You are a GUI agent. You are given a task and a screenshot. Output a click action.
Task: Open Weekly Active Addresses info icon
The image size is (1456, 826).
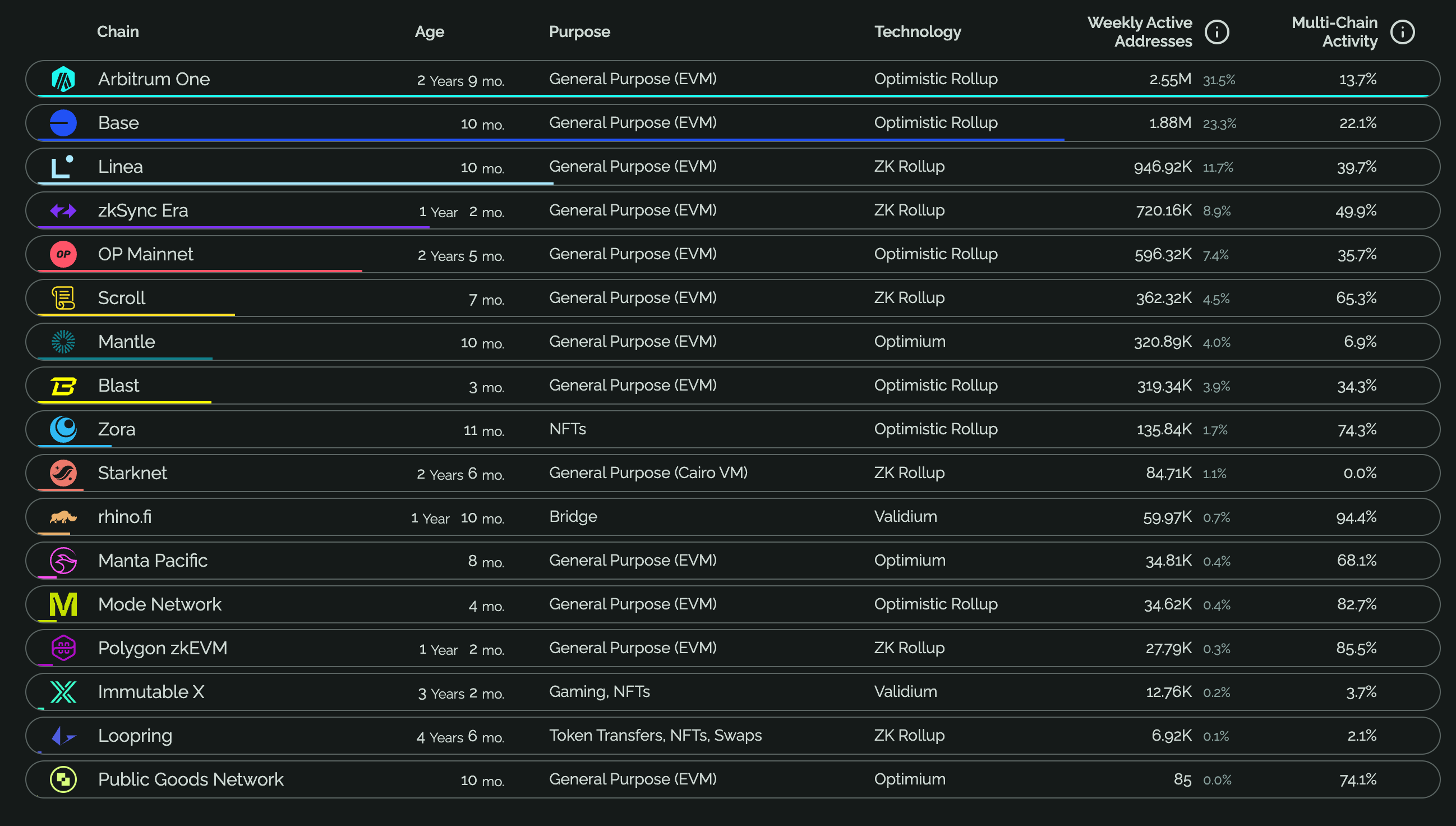(1217, 32)
